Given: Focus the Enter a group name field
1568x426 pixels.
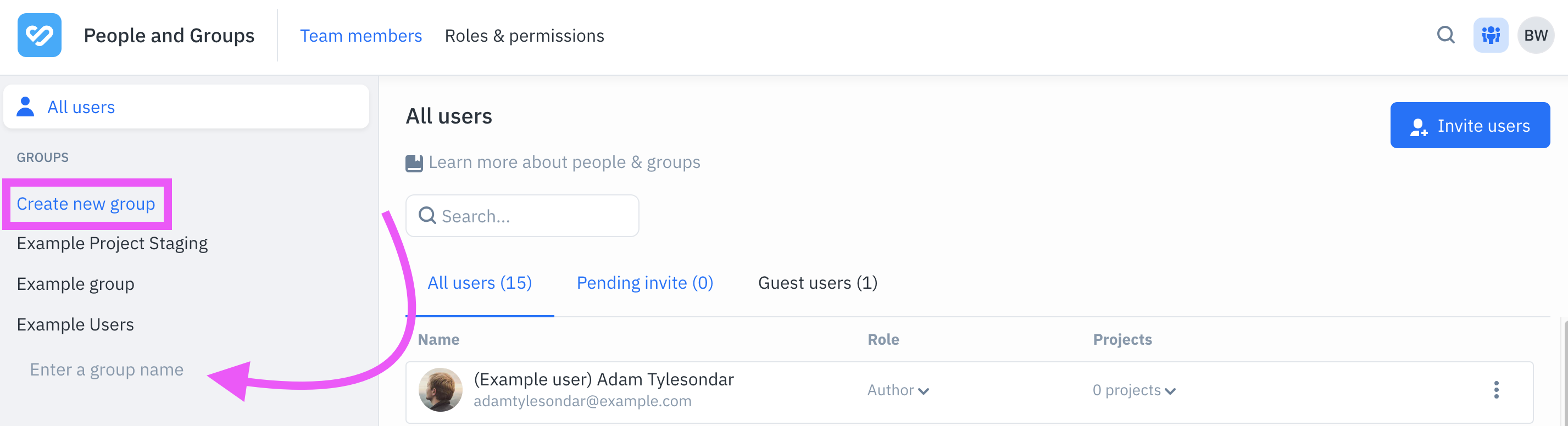Looking at the screenshot, I should click(x=107, y=370).
